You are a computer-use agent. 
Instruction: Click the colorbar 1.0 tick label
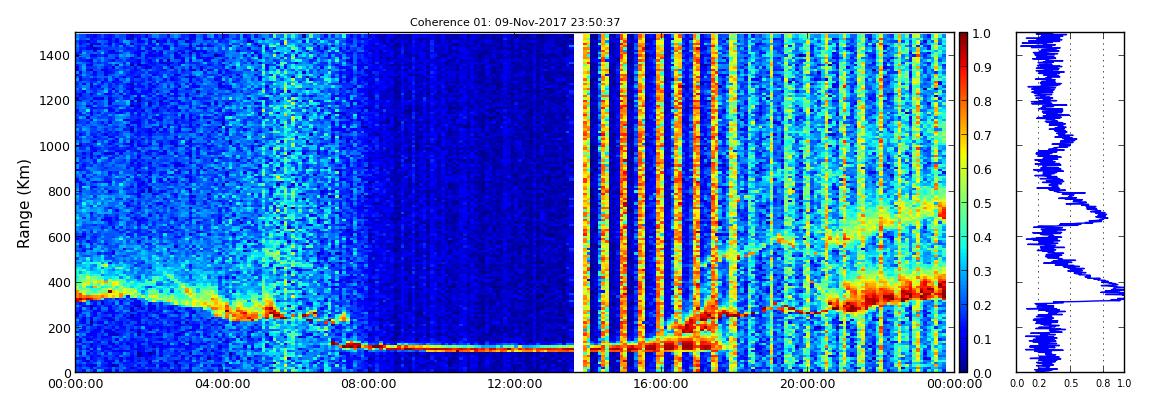coord(982,34)
